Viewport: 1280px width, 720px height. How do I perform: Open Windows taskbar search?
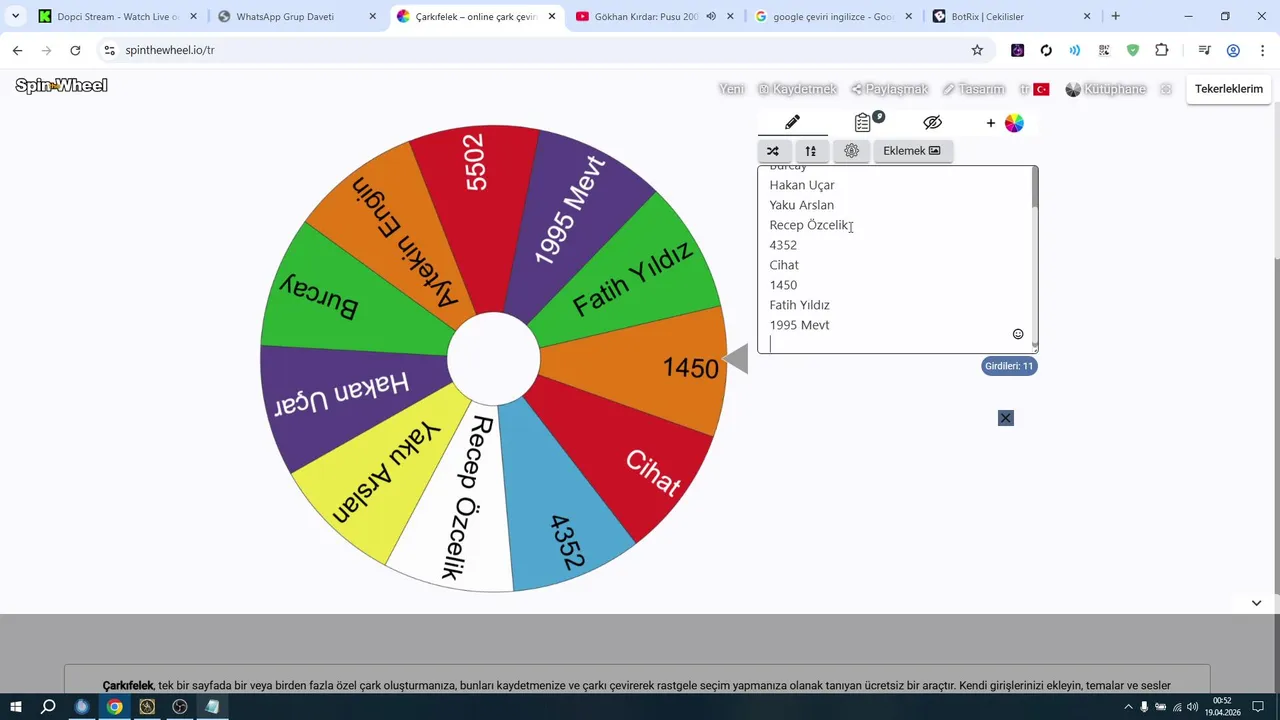[48, 707]
